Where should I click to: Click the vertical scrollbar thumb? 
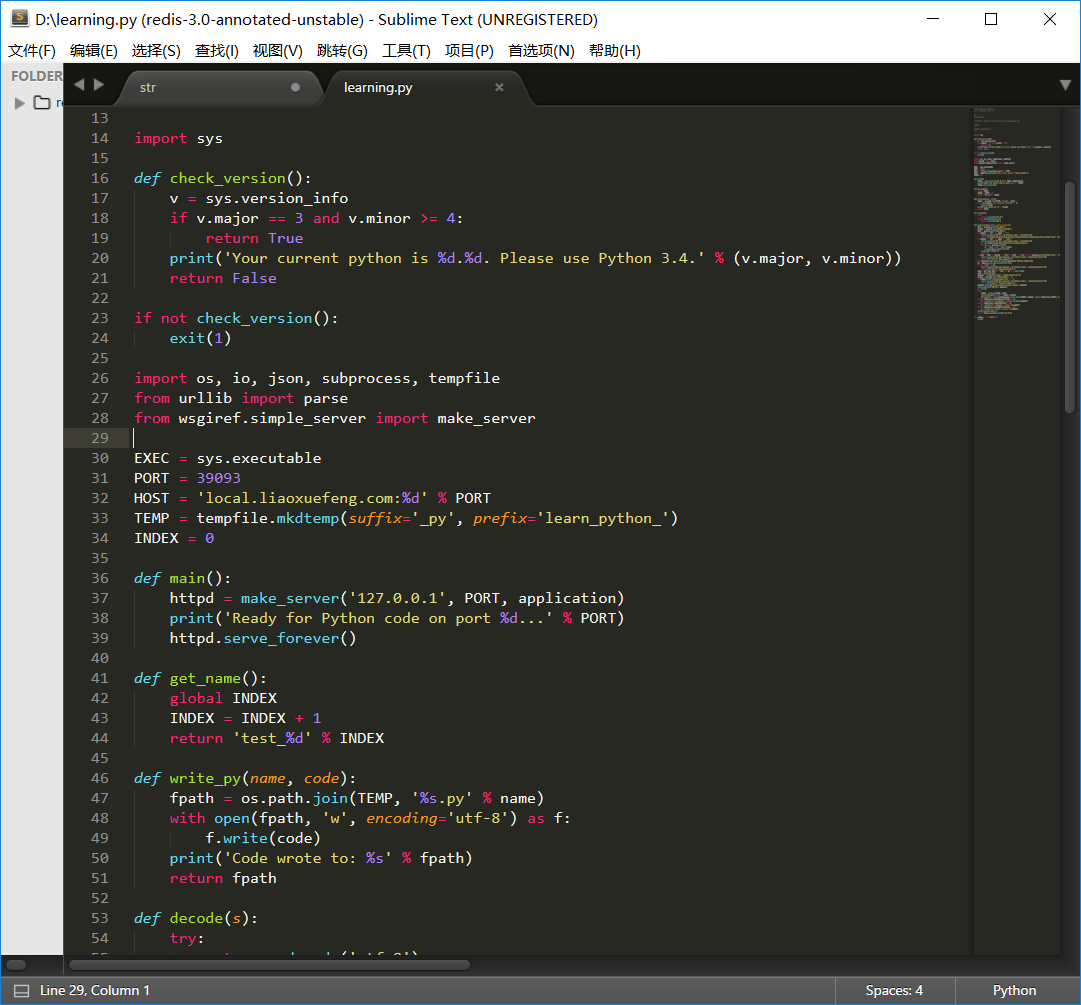point(1069,295)
